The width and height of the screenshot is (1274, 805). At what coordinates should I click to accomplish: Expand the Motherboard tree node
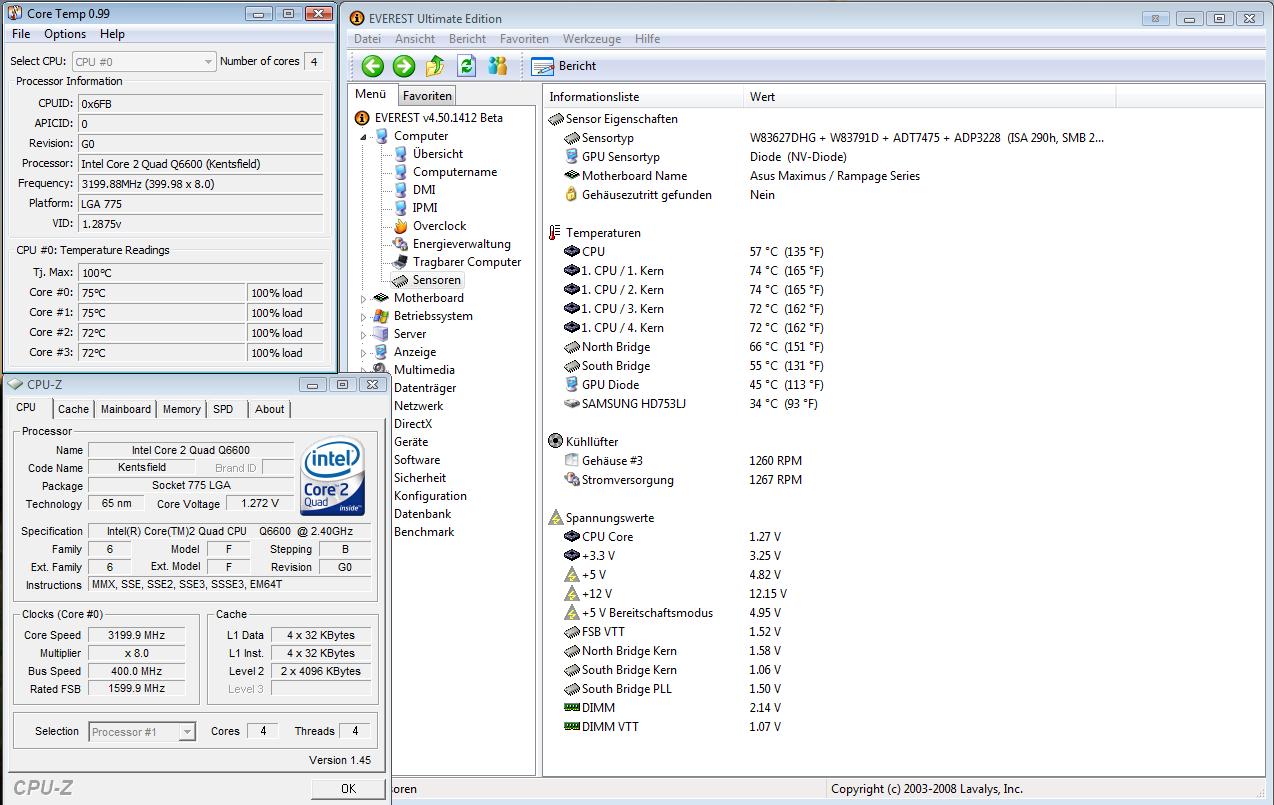point(364,298)
